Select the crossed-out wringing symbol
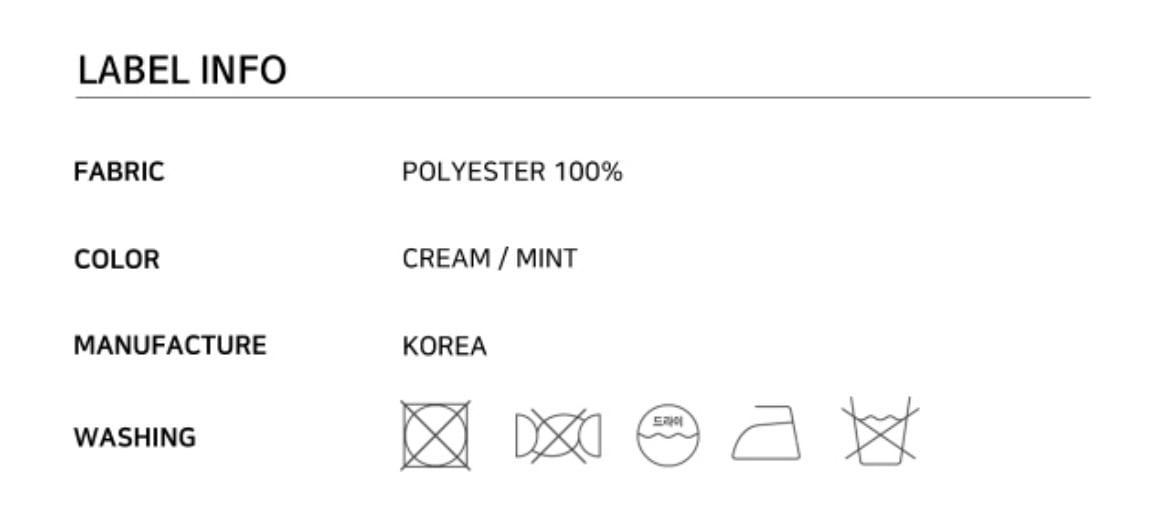The height and width of the screenshot is (518, 1170). pos(558,436)
